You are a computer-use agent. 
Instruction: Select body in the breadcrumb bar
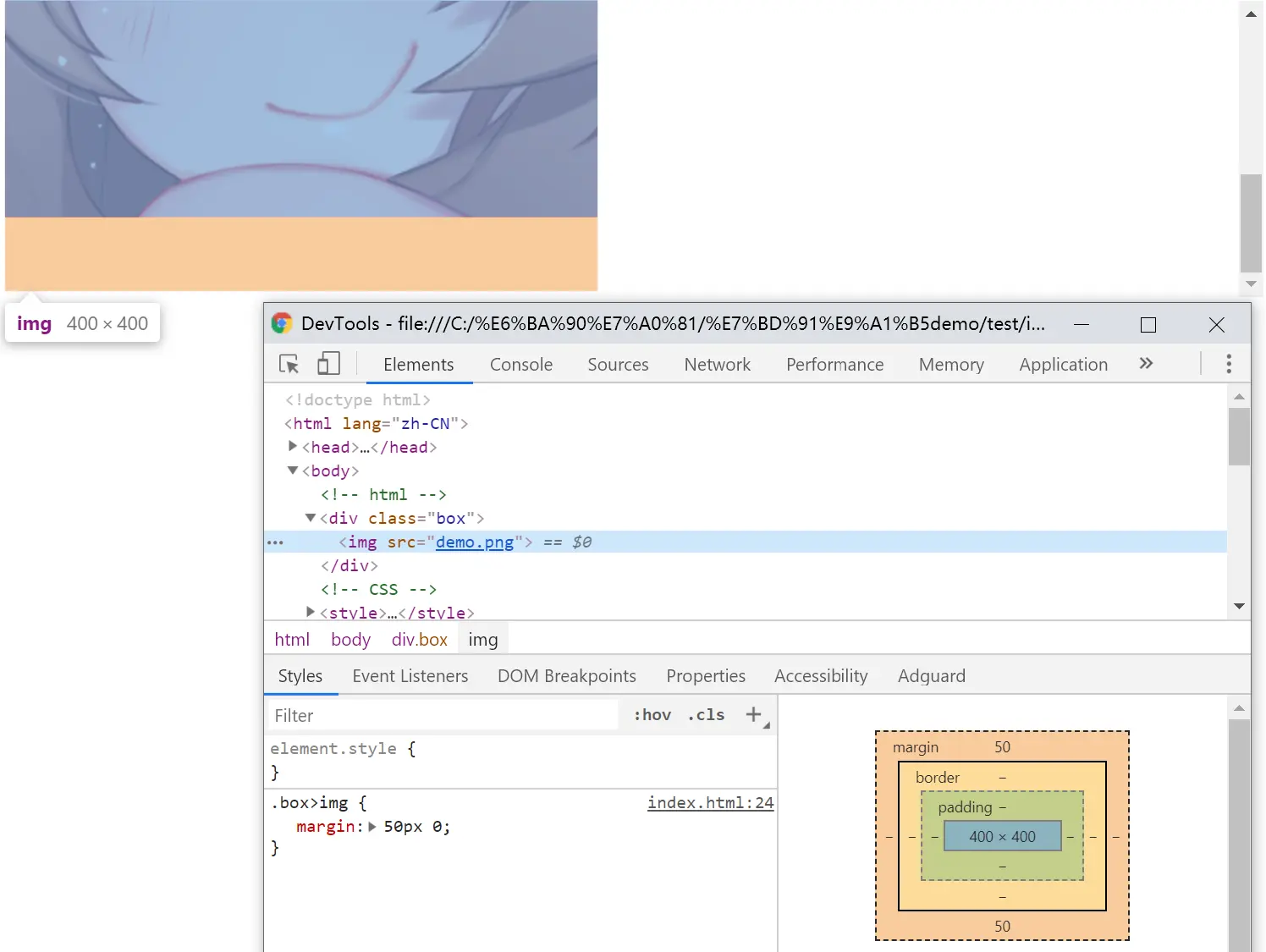click(x=351, y=640)
